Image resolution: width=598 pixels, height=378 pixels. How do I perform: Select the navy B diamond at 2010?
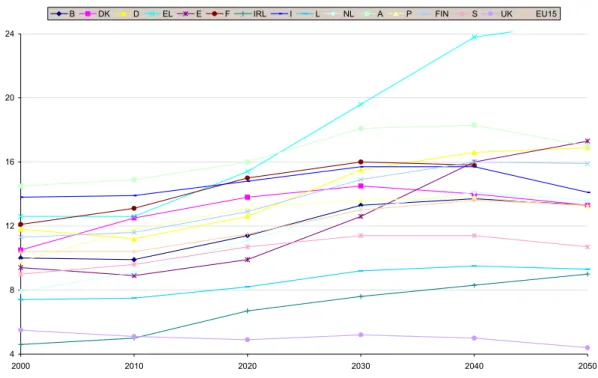134,260
